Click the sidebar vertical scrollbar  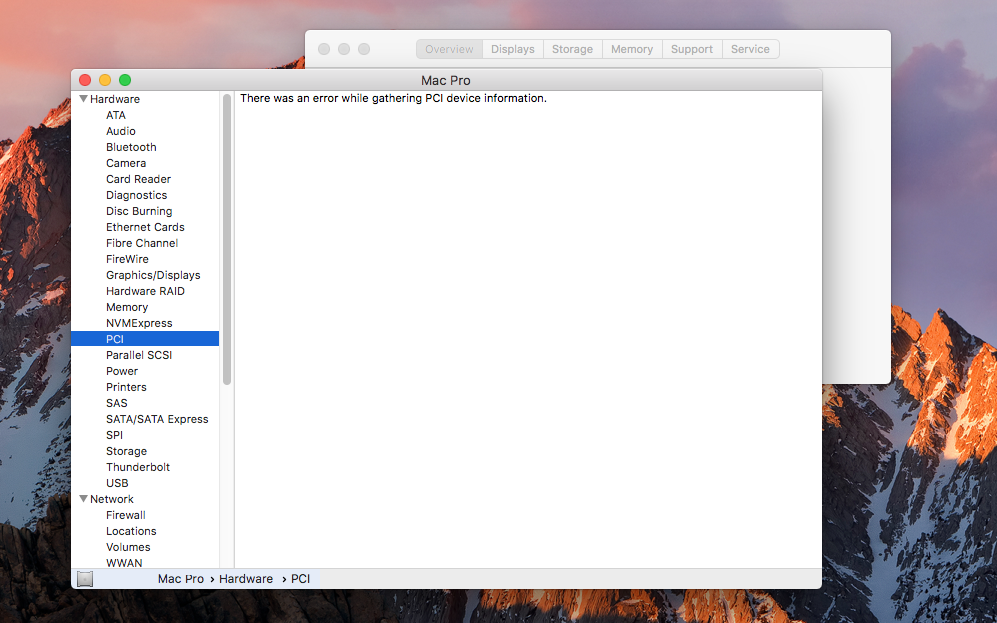[227, 240]
